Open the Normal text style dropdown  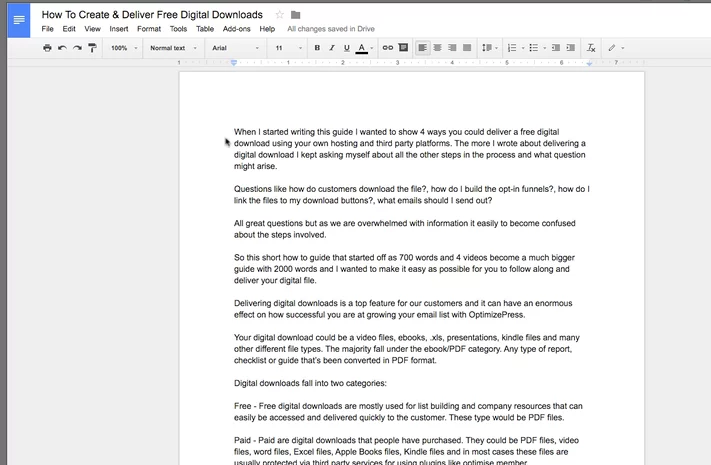[173, 48]
